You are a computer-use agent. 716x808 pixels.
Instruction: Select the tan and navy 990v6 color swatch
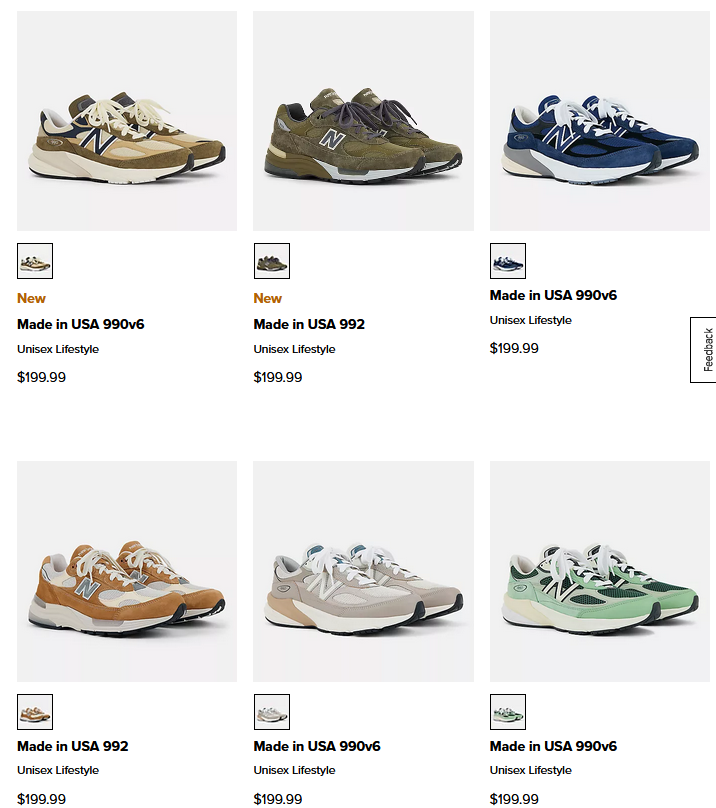[x=35, y=261]
